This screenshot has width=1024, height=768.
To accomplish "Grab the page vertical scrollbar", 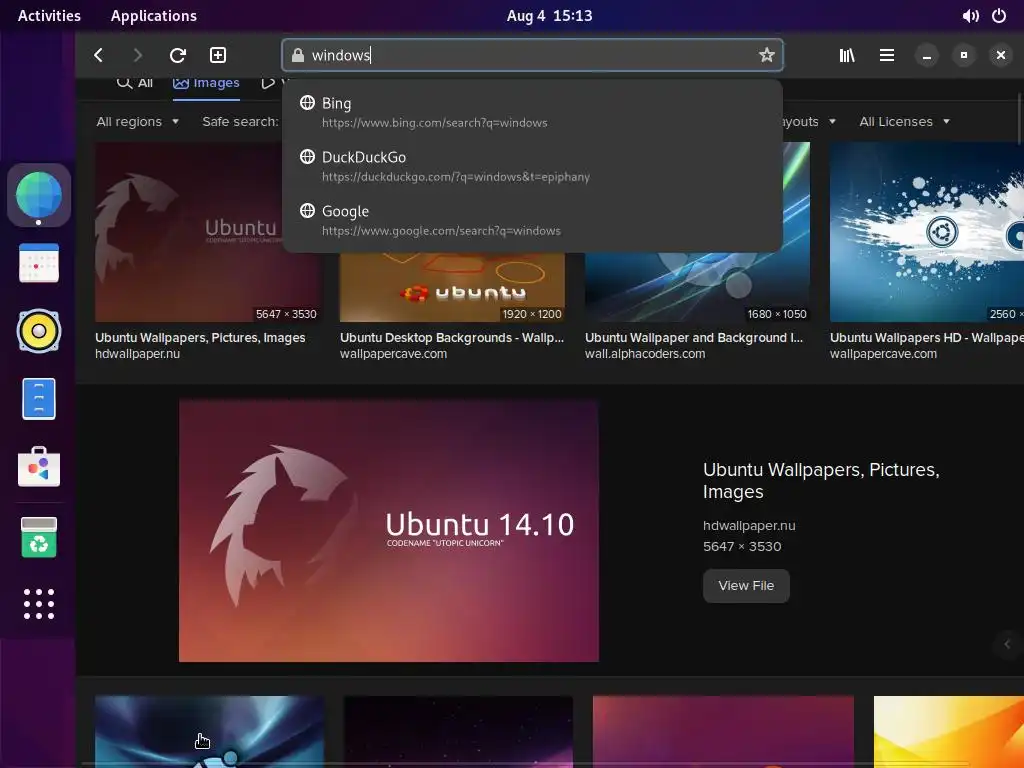I will point(1020,119).
